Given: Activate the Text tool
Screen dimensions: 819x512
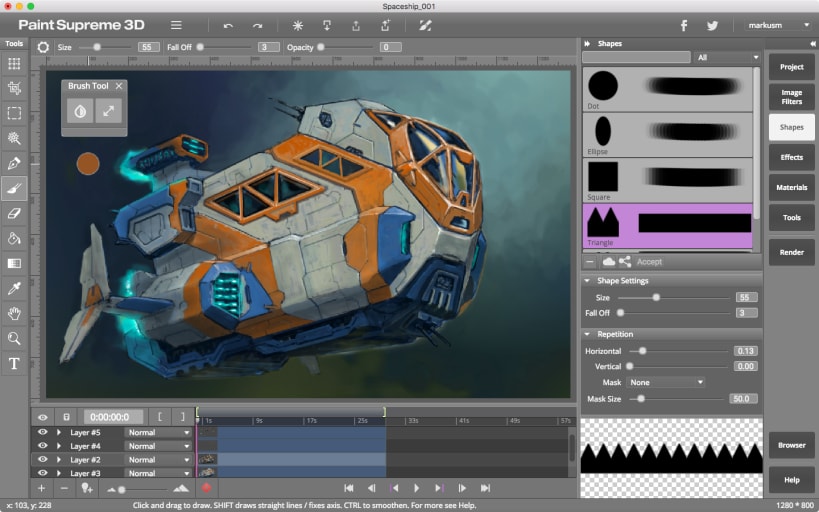Looking at the screenshot, I should pos(14,364).
